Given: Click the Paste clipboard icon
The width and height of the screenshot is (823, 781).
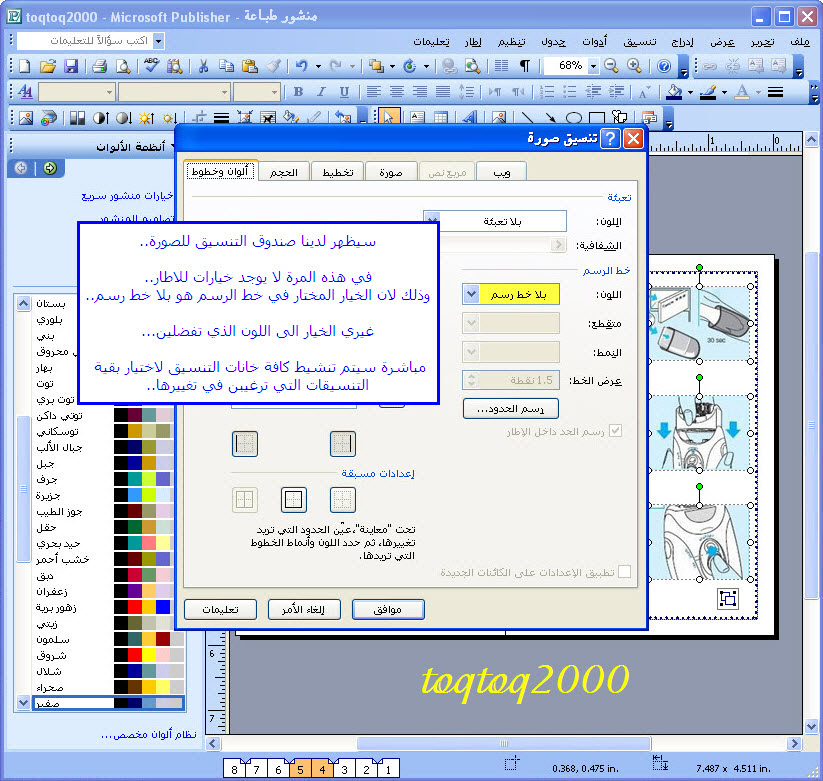Looking at the screenshot, I should tap(249, 66).
